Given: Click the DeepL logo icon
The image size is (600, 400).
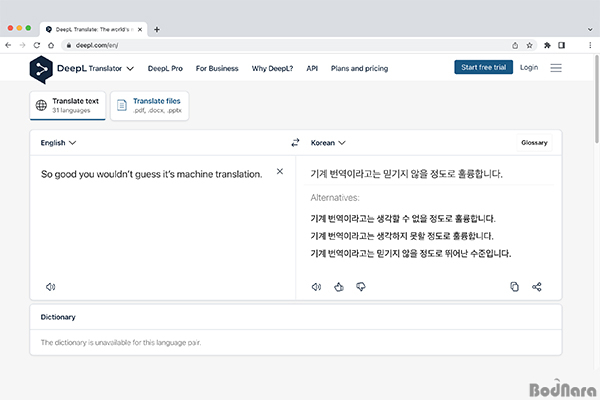Looking at the screenshot, I should click(41, 69).
